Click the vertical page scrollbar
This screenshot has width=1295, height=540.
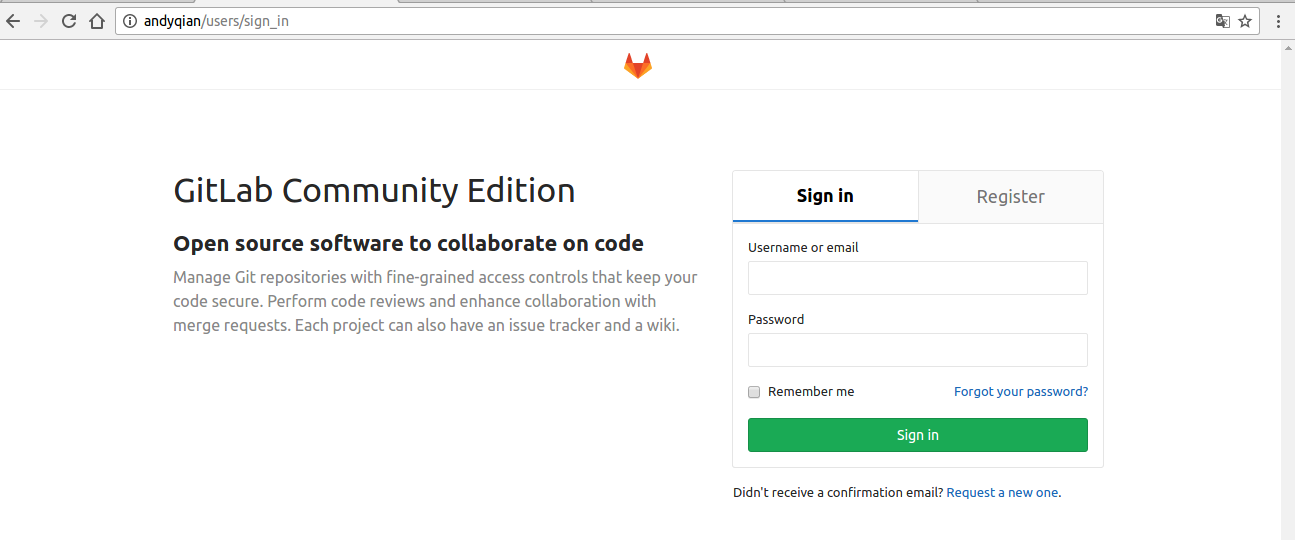coord(1288,290)
